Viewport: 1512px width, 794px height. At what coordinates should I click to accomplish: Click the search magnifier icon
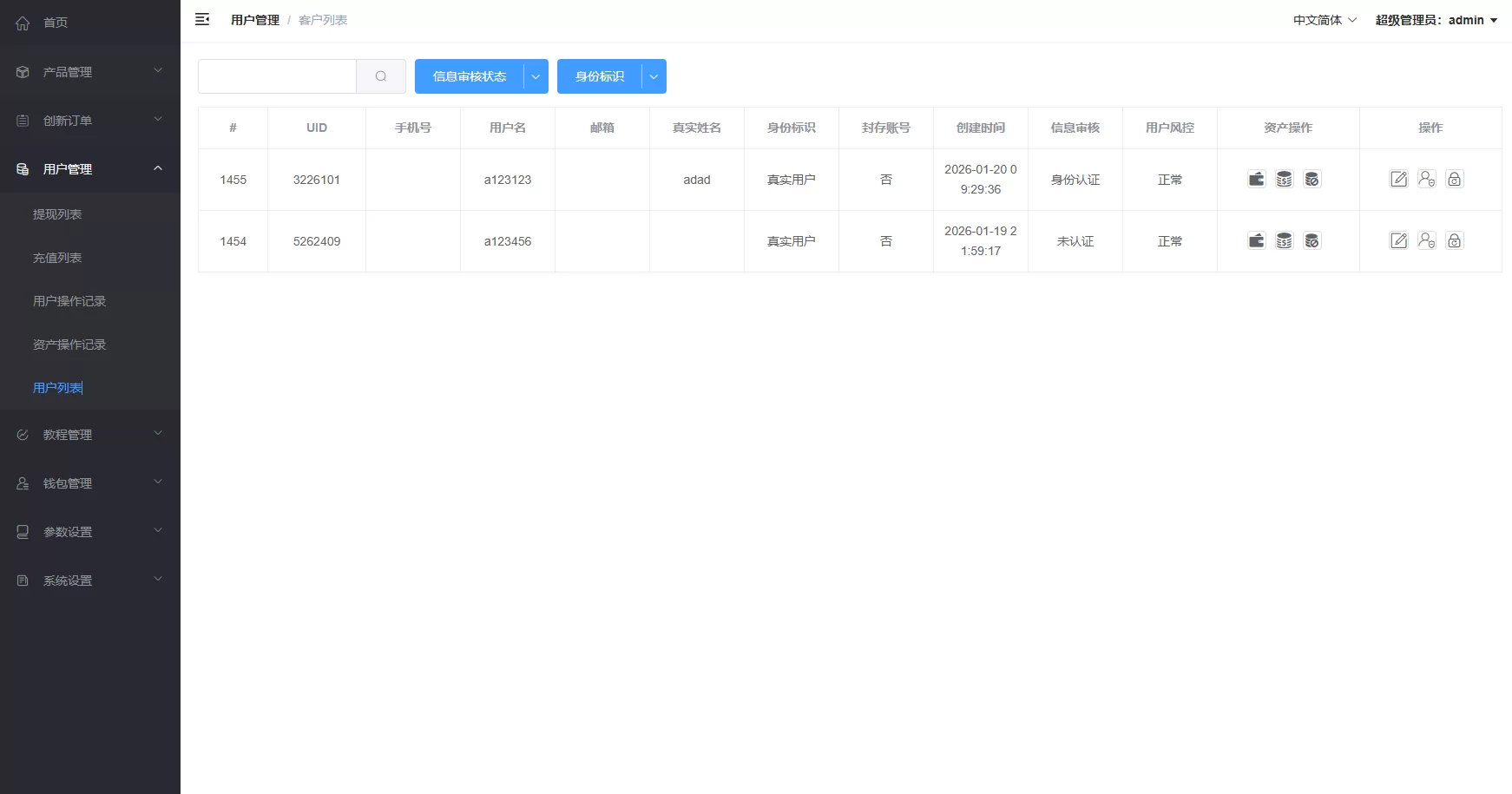(380, 76)
